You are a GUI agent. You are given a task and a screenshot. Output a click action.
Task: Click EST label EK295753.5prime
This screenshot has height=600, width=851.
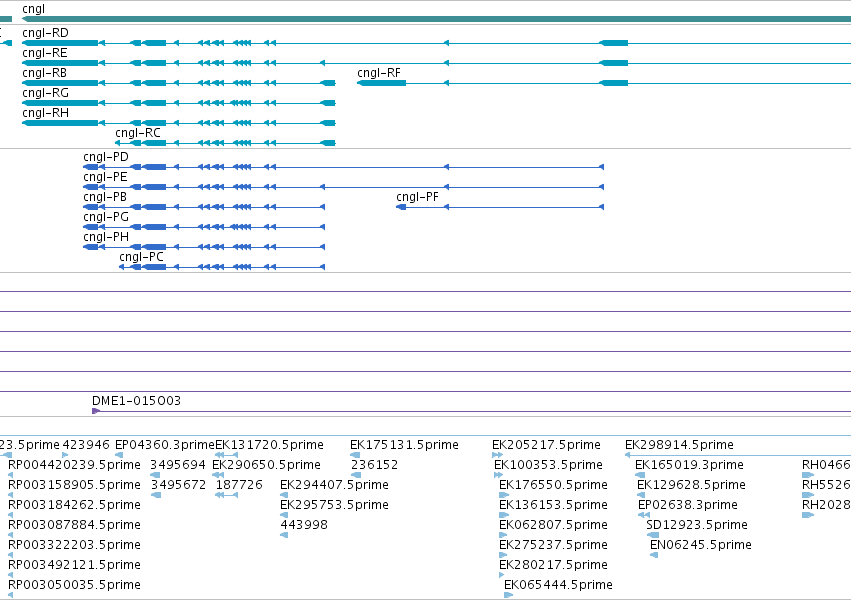334,506
